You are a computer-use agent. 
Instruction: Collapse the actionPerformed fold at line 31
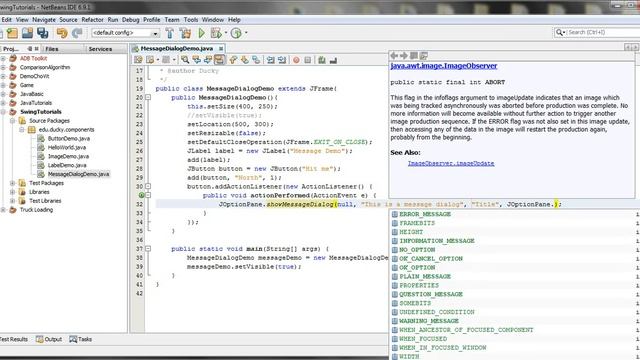coord(148,196)
